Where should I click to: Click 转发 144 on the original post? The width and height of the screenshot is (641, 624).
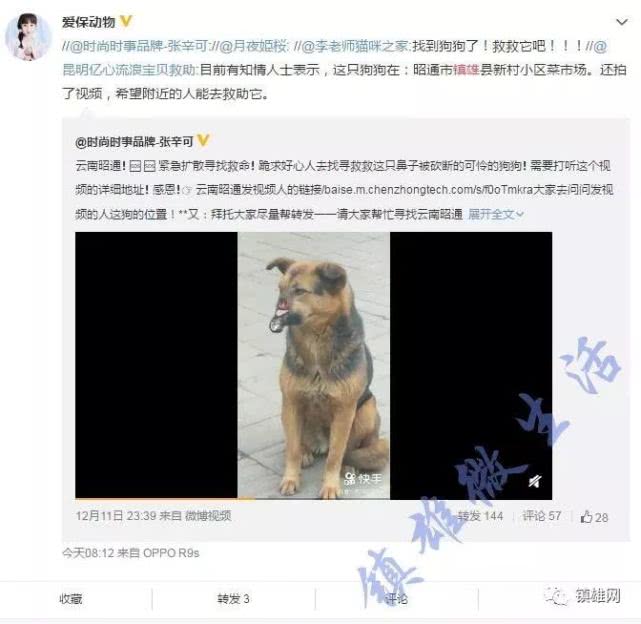click(x=480, y=516)
